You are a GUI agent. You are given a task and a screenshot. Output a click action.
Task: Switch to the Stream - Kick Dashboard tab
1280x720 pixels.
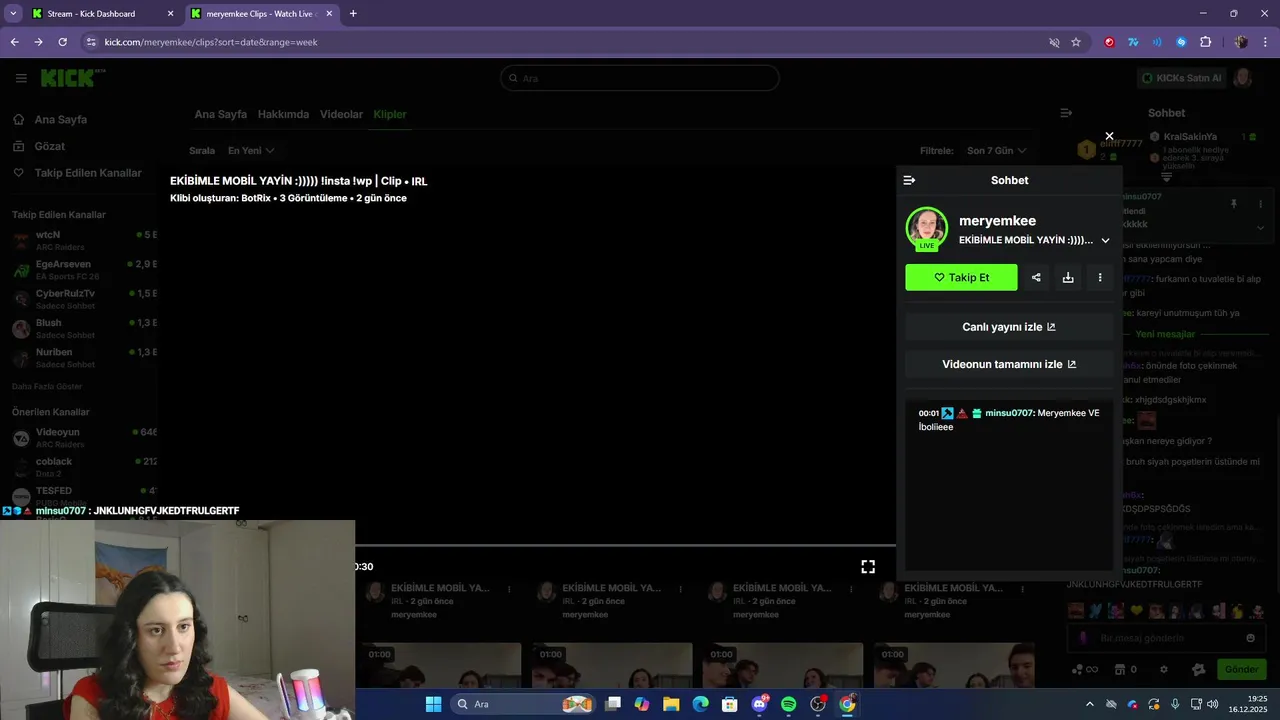[x=92, y=14]
